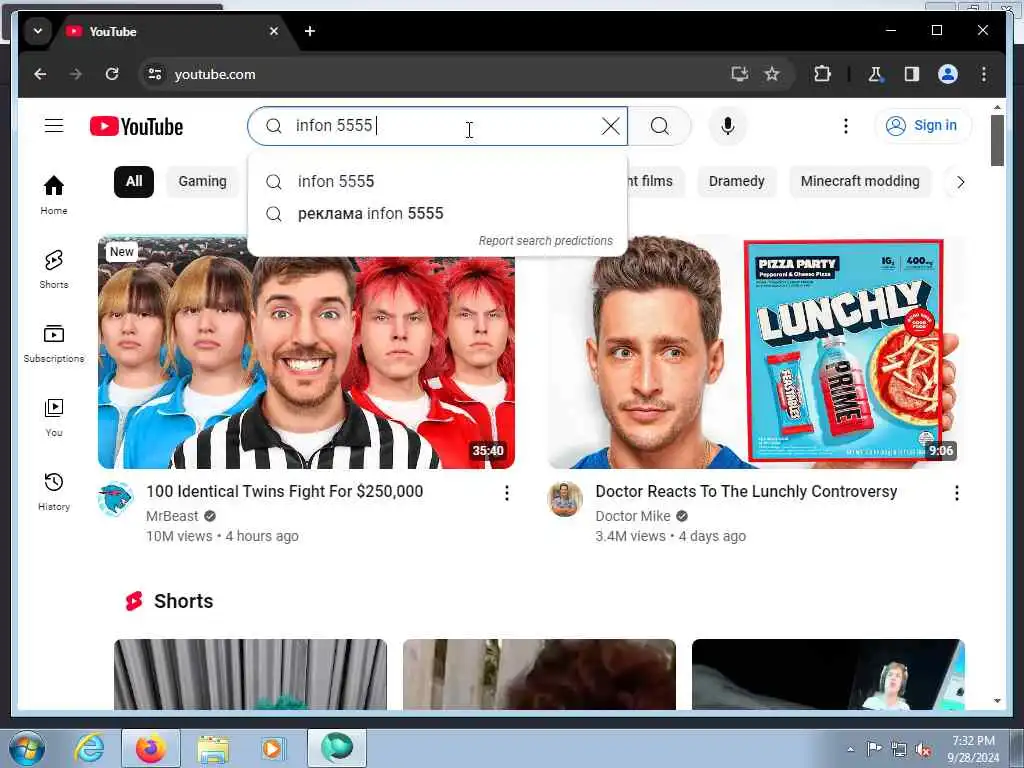This screenshot has width=1024, height=768.
Task: Open the Extensions puzzle icon
Action: (x=822, y=74)
